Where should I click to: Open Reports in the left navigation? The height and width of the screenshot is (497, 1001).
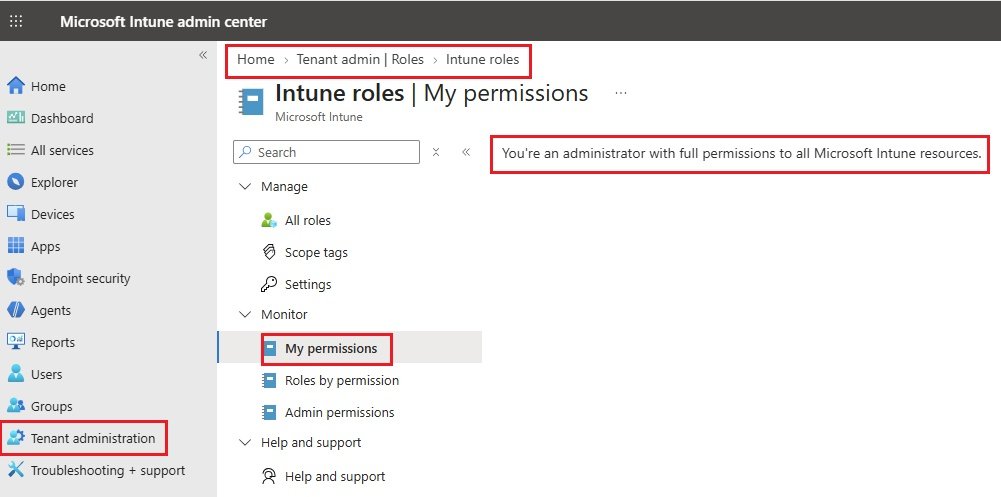click(52, 343)
